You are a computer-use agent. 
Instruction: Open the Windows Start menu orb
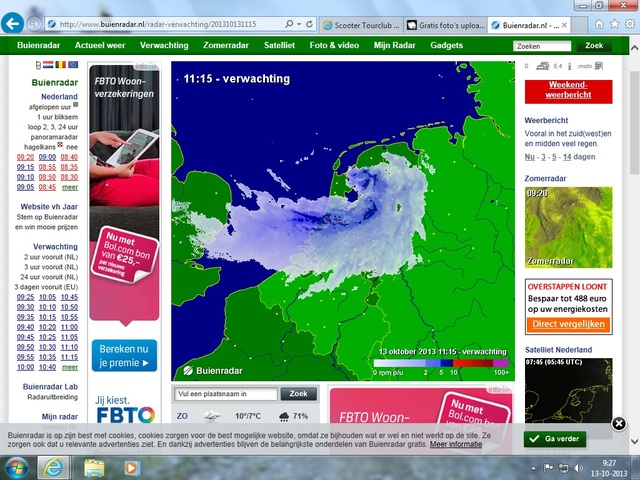[17, 467]
